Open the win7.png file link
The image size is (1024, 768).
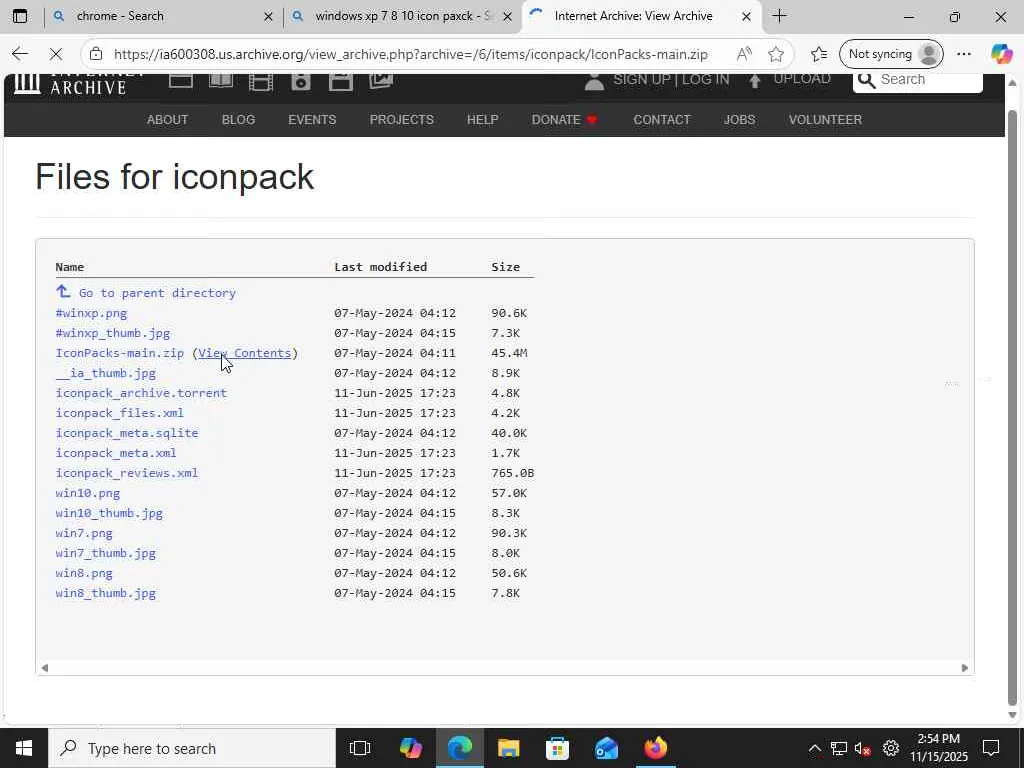click(84, 533)
